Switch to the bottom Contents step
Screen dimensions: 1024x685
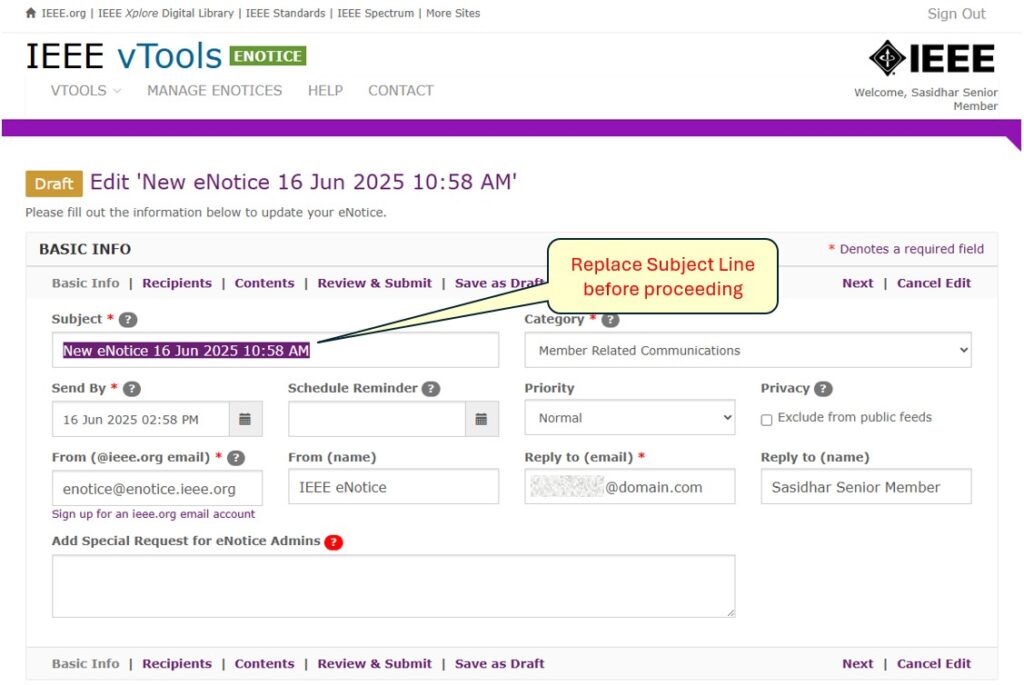pos(264,664)
